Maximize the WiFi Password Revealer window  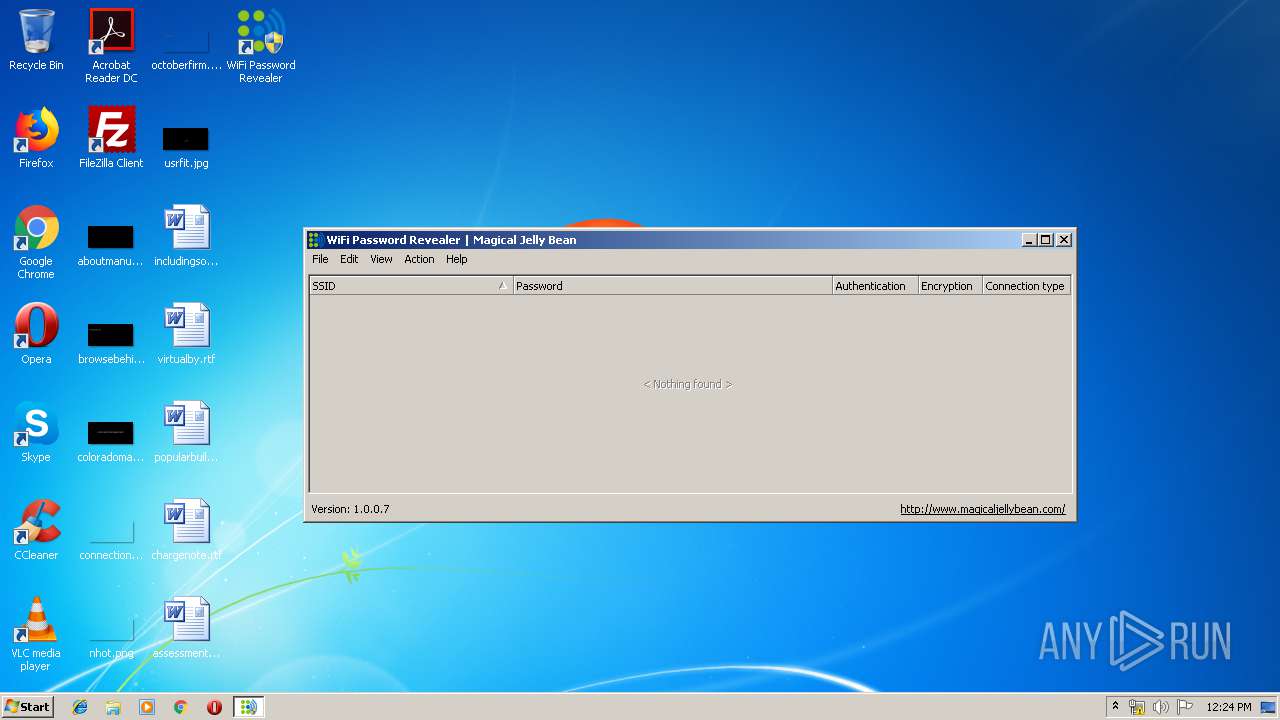pos(1046,240)
